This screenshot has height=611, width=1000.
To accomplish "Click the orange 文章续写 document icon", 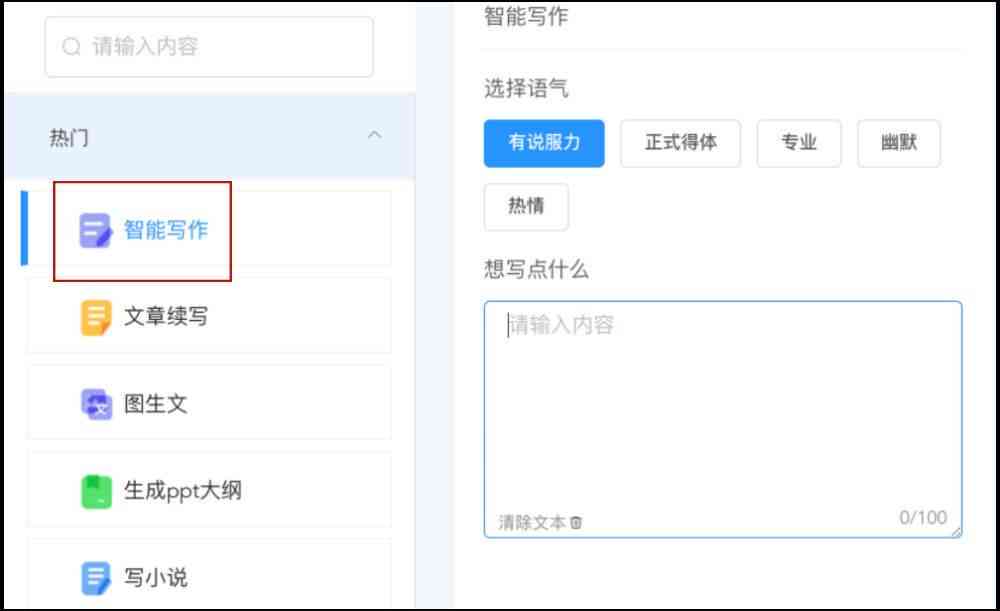I will click(x=96, y=317).
